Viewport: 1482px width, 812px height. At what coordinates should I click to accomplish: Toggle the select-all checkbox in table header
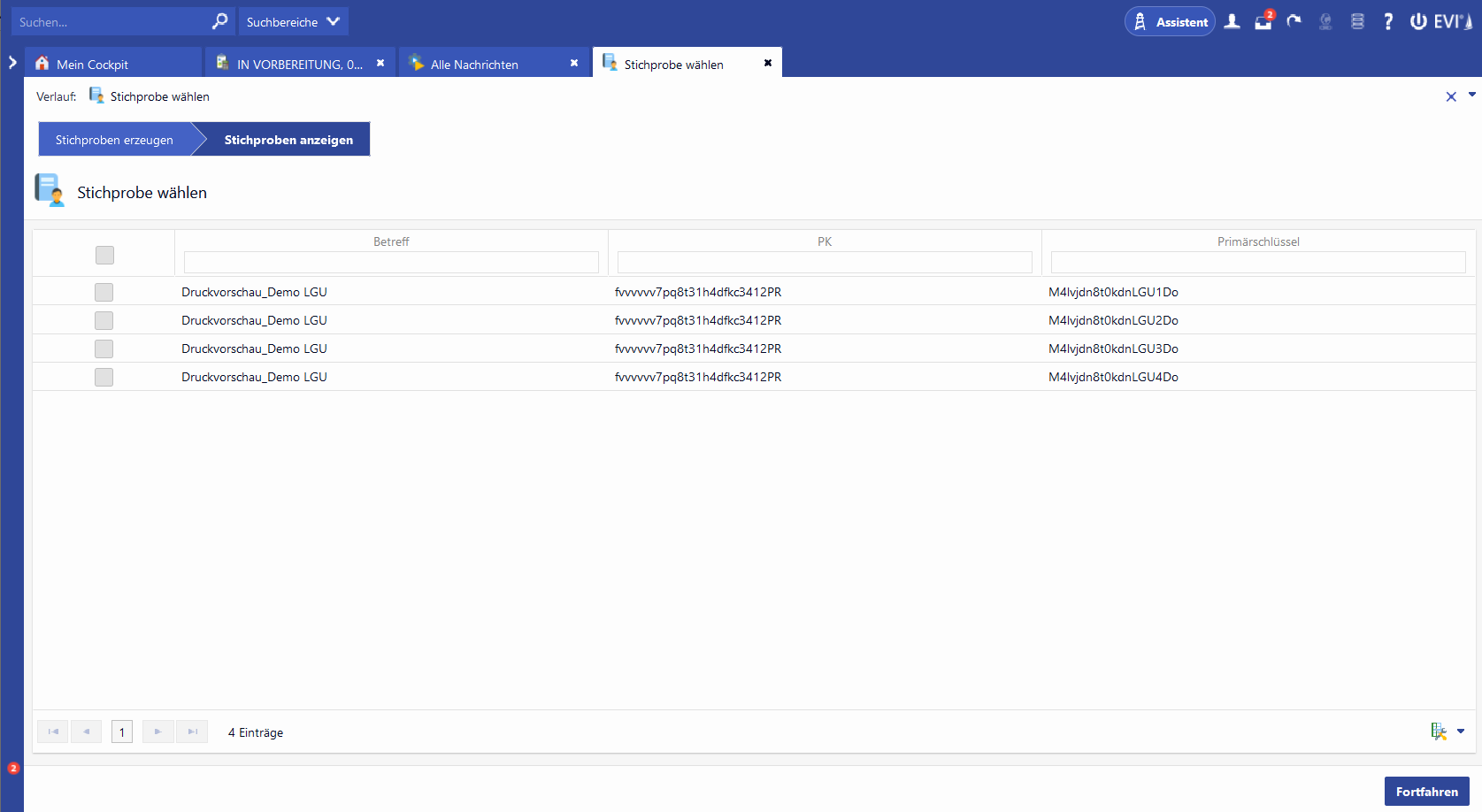104,255
